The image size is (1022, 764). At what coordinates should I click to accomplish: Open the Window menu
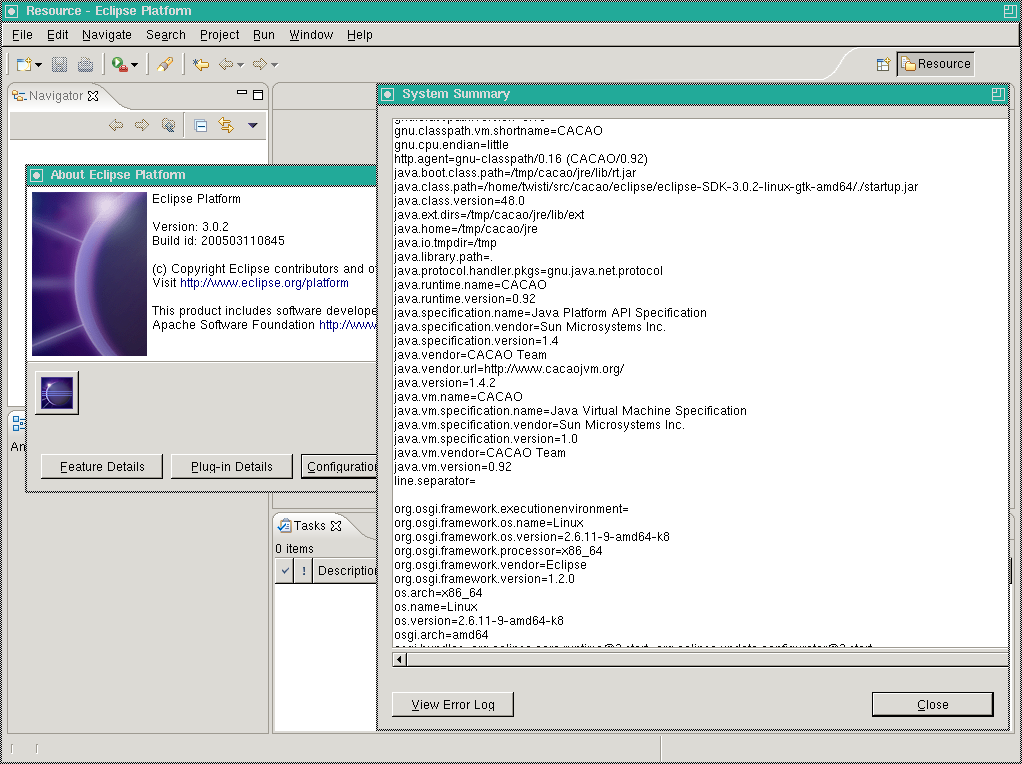[311, 35]
